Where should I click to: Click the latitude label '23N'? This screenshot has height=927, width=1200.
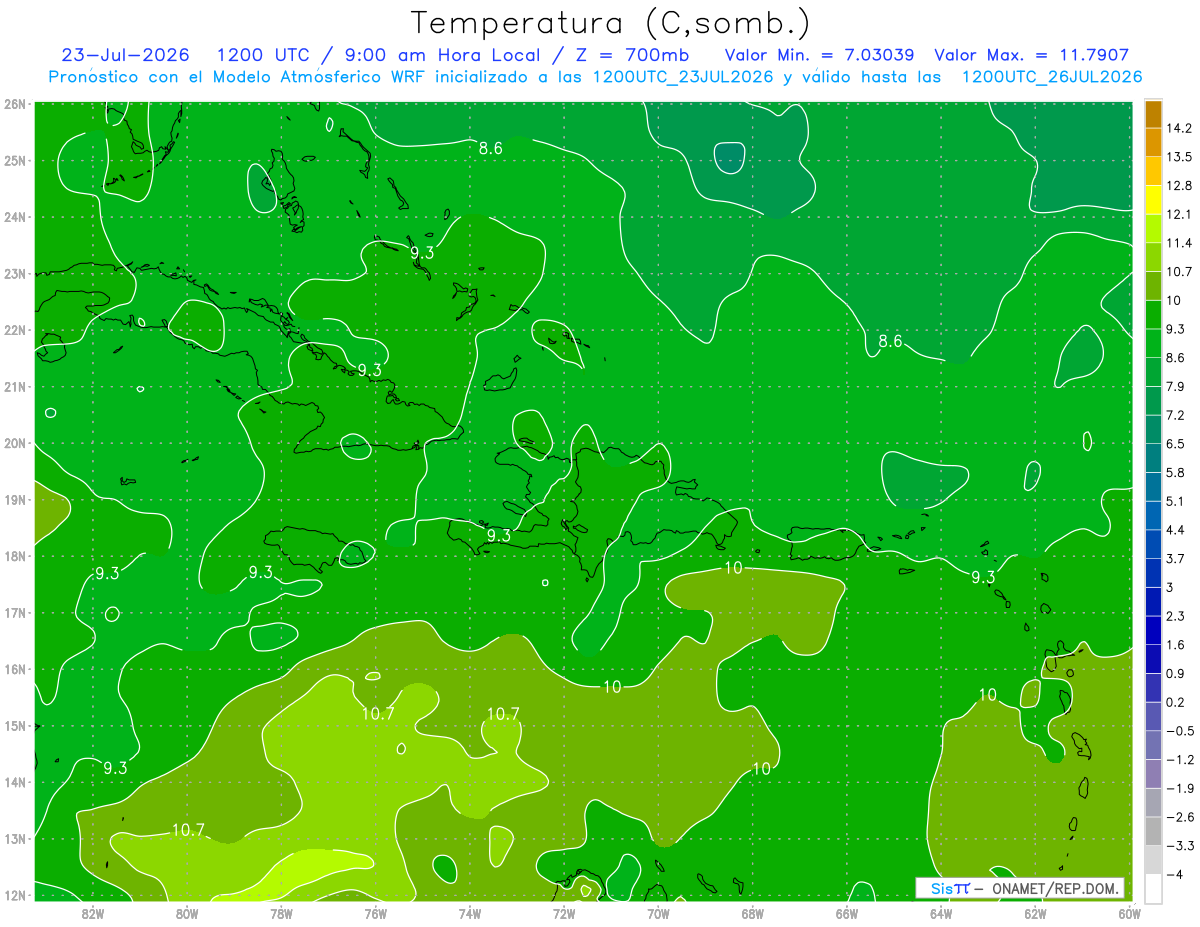15,273
